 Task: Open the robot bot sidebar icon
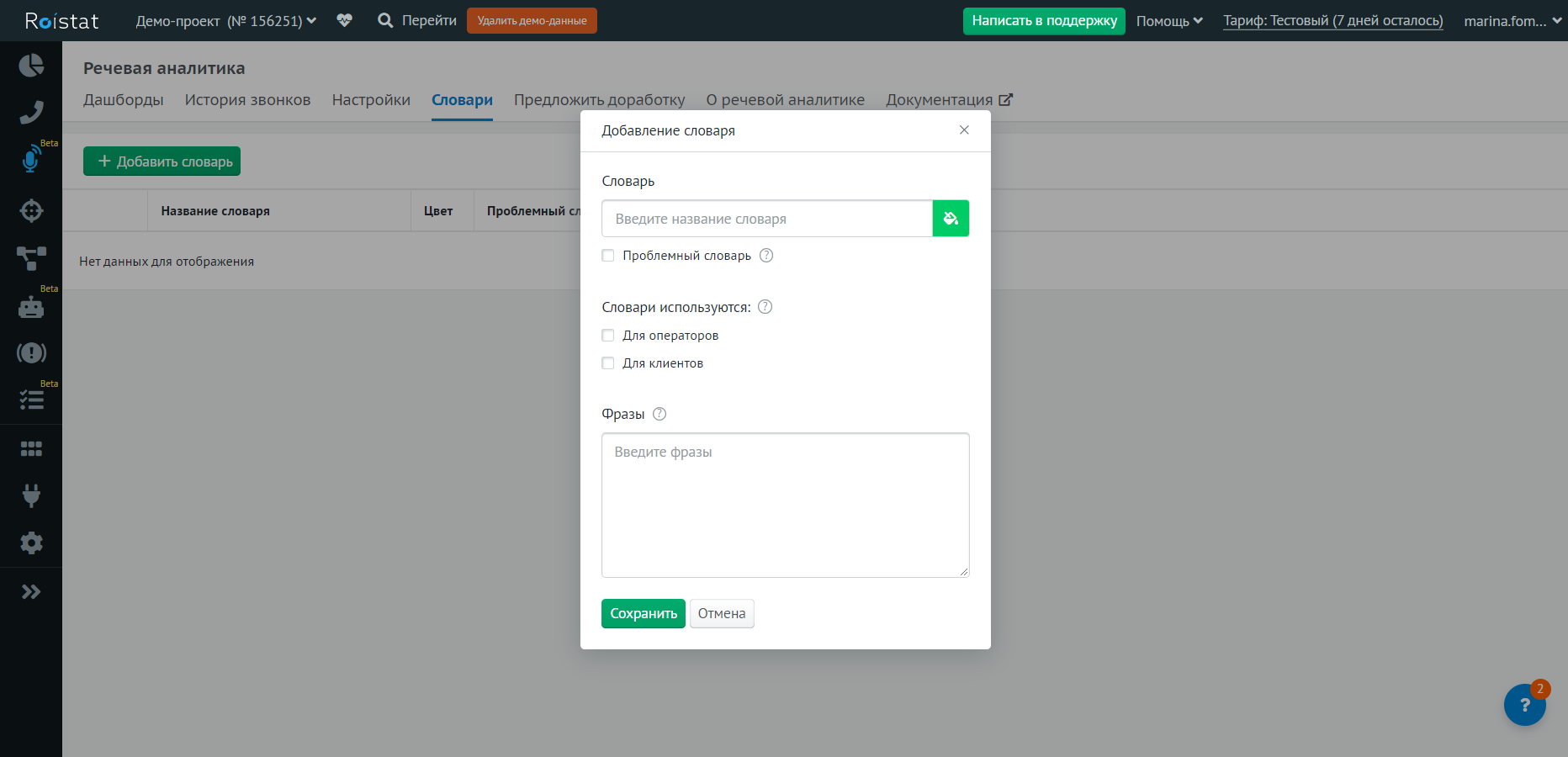click(x=31, y=308)
